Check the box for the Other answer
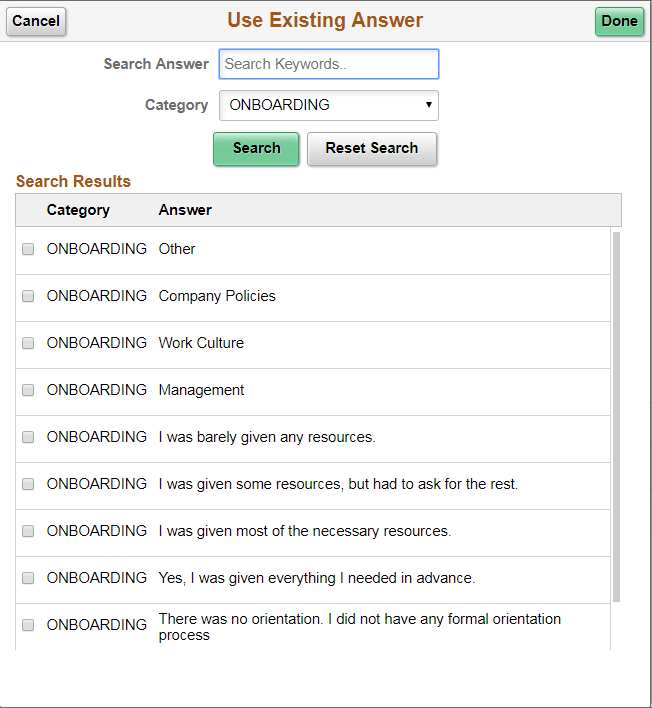 (x=28, y=249)
